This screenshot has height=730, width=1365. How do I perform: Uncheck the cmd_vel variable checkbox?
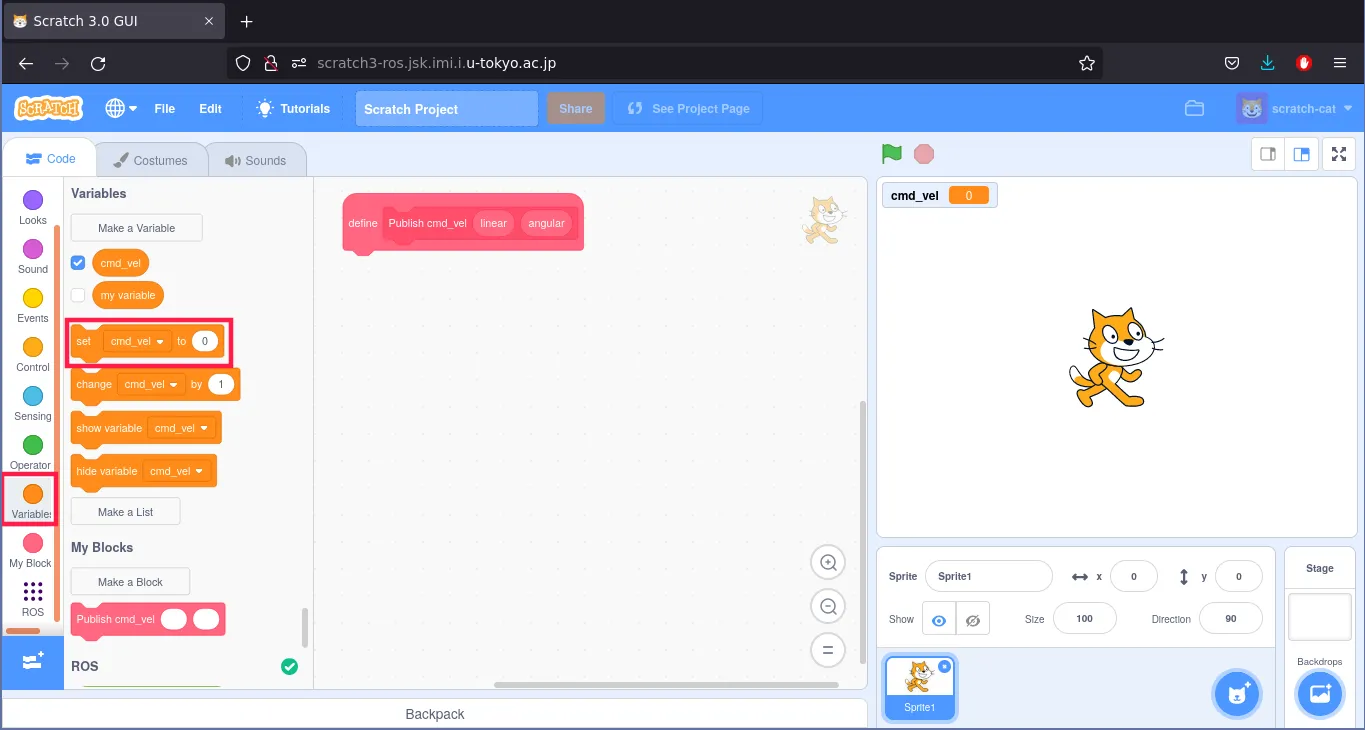click(x=78, y=263)
